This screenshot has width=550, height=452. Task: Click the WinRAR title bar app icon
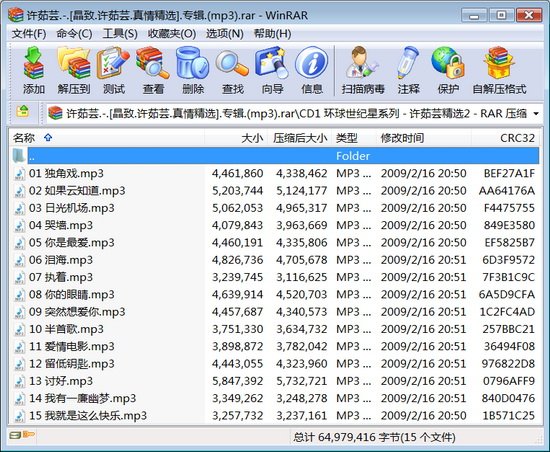15,15
